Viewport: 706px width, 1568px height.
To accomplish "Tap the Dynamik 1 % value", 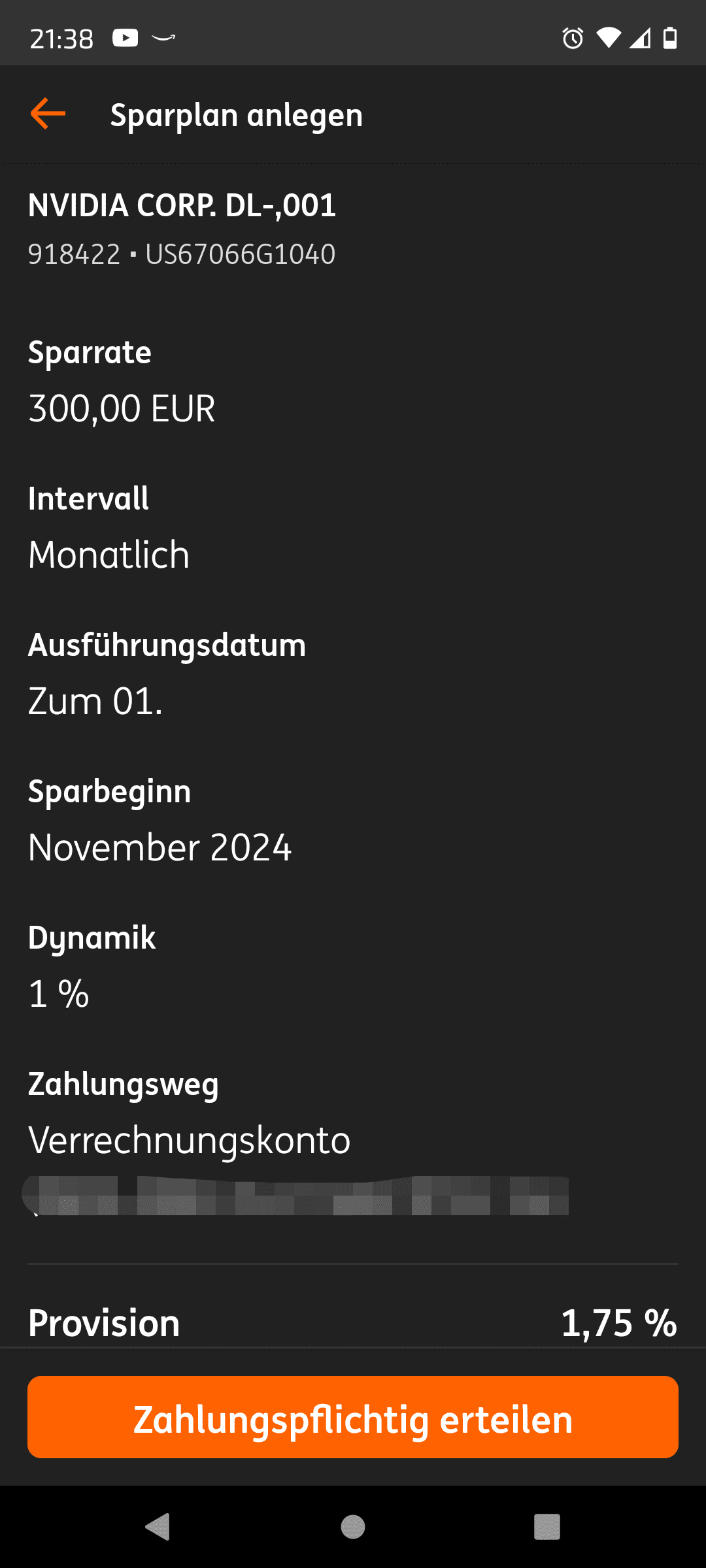I will pyautogui.click(x=59, y=994).
